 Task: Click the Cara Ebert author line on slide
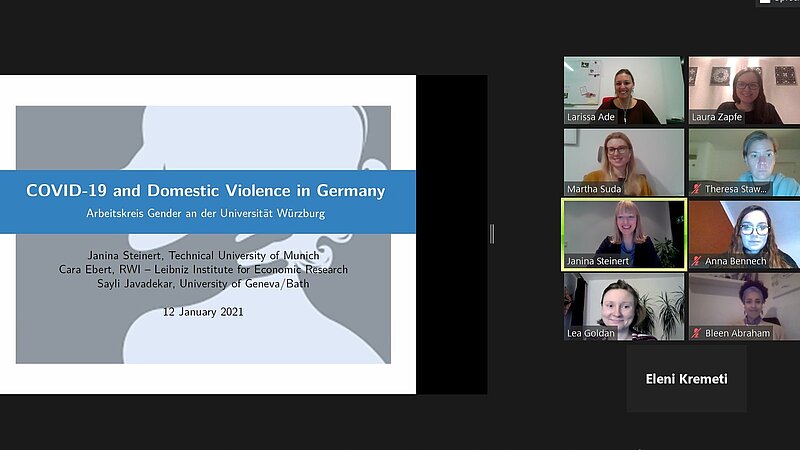coord(205,269)
